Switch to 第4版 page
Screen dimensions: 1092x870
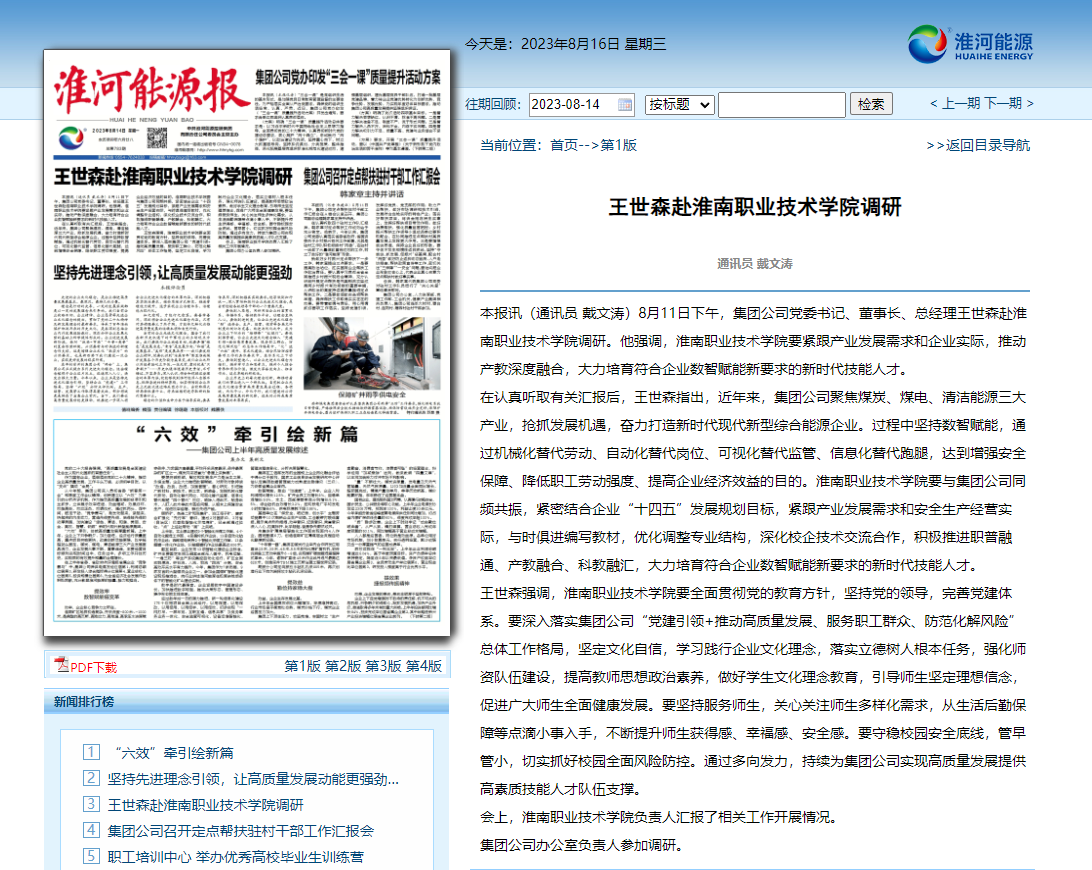[x=423, y=666]
